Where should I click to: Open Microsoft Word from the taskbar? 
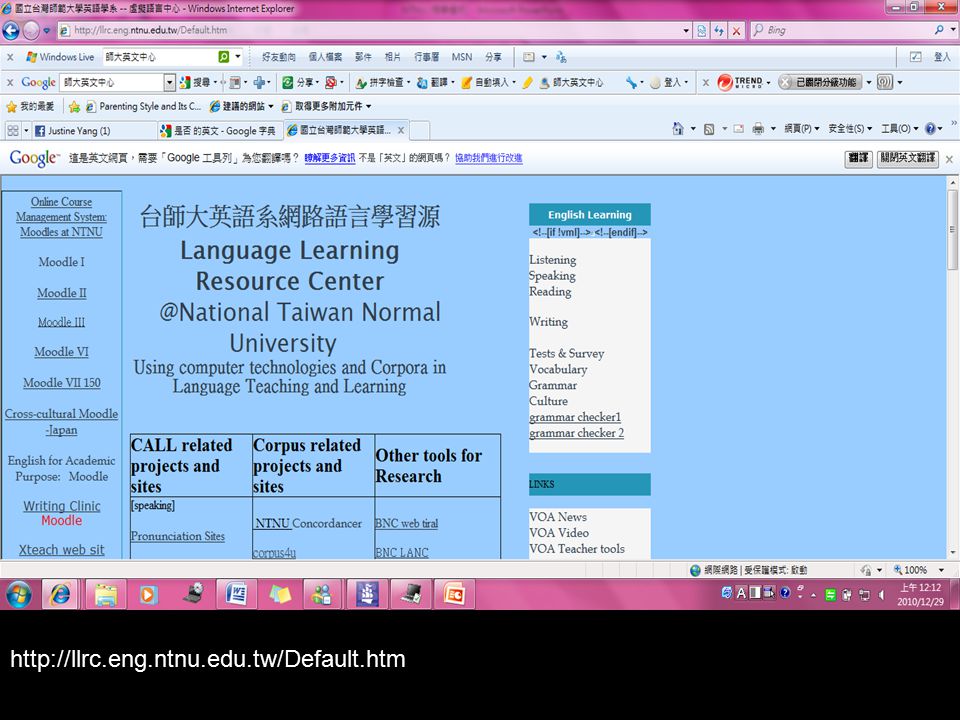(236, 594)
